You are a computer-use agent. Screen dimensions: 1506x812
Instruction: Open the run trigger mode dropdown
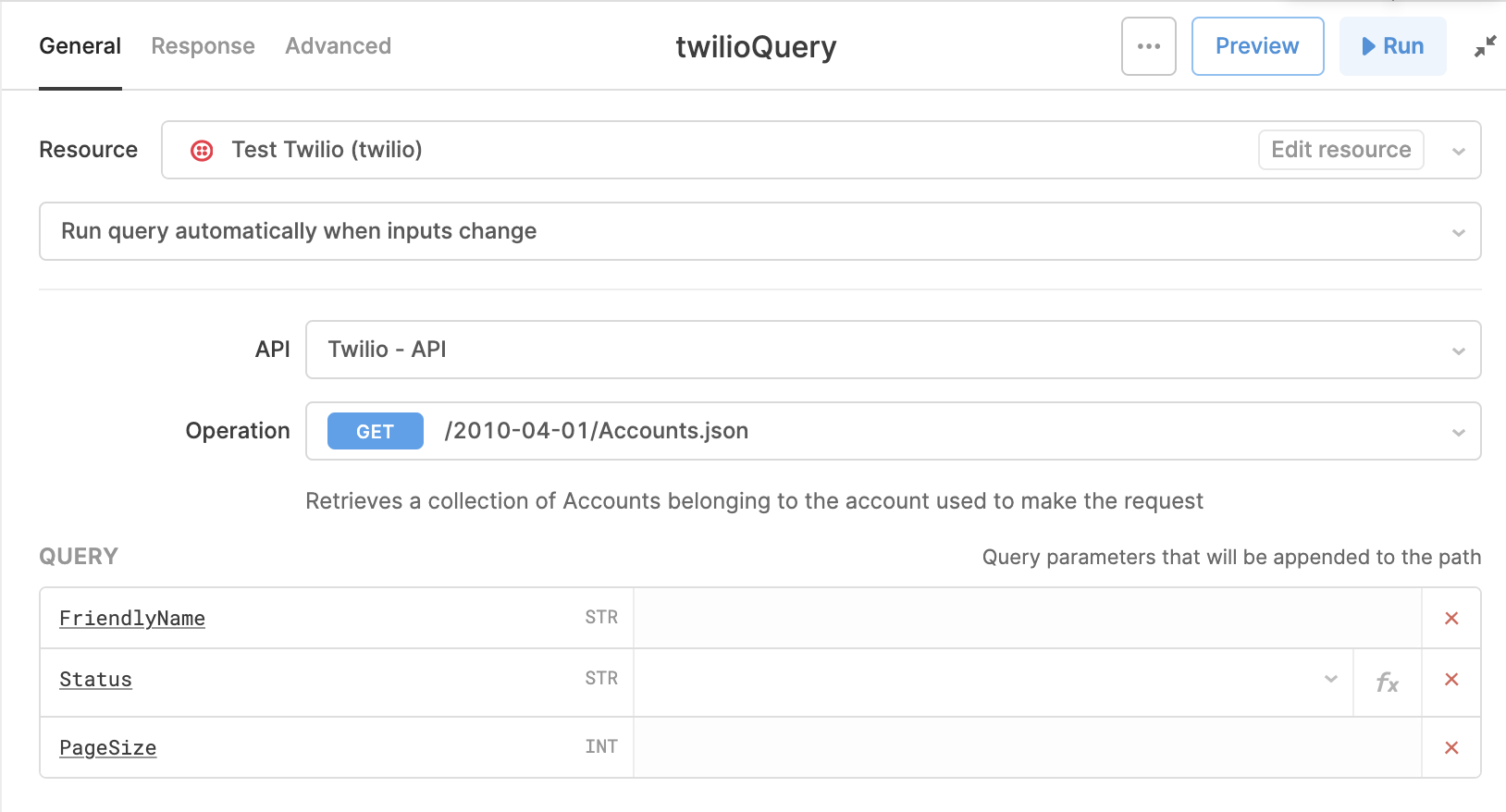tap(759, 231)
